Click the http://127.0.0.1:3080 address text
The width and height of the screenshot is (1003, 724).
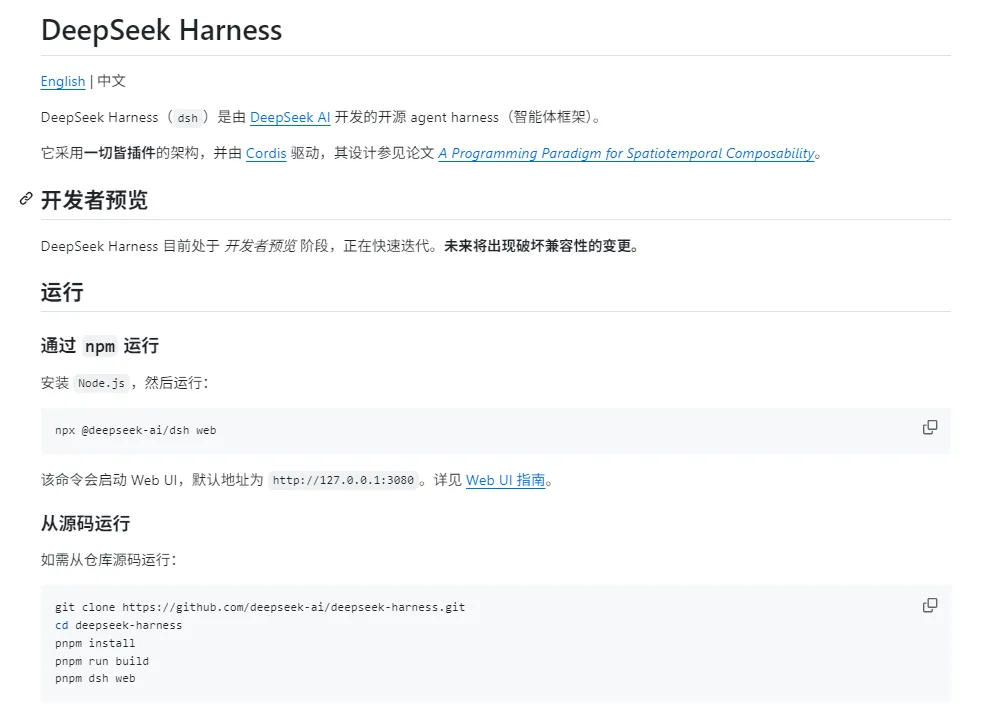tap(343, 480)
